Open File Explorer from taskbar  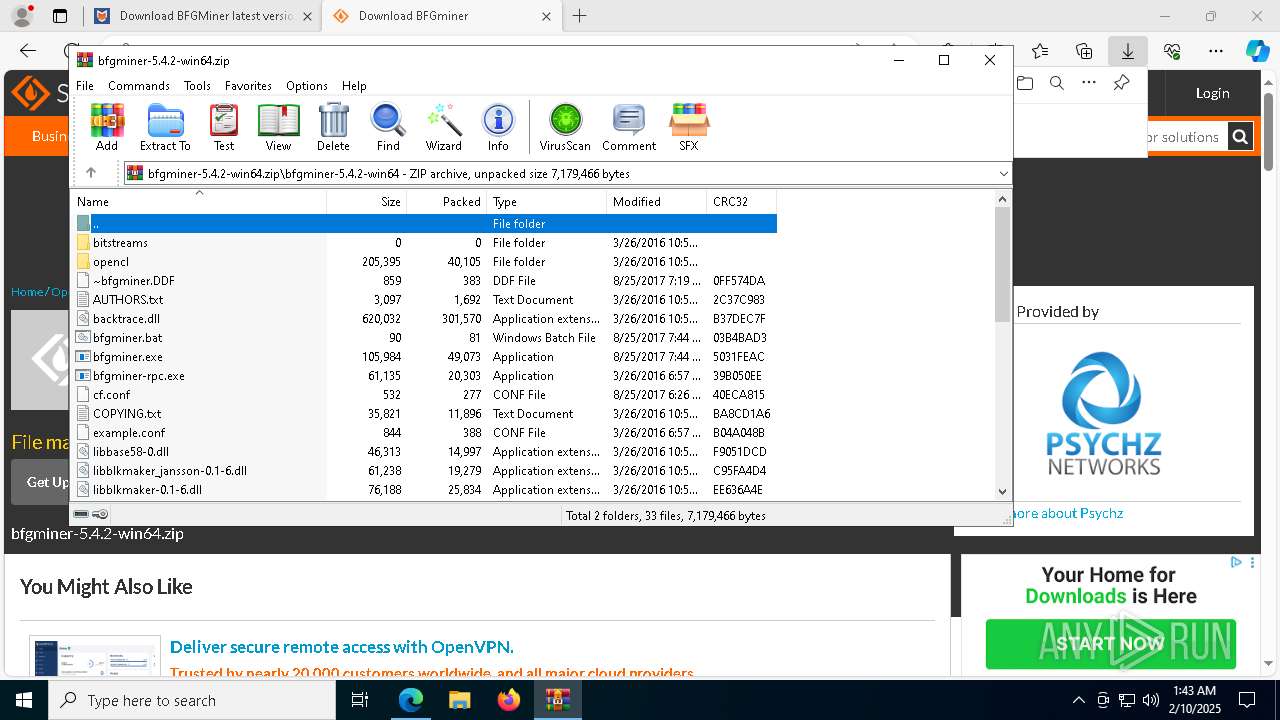click(459, 700)
